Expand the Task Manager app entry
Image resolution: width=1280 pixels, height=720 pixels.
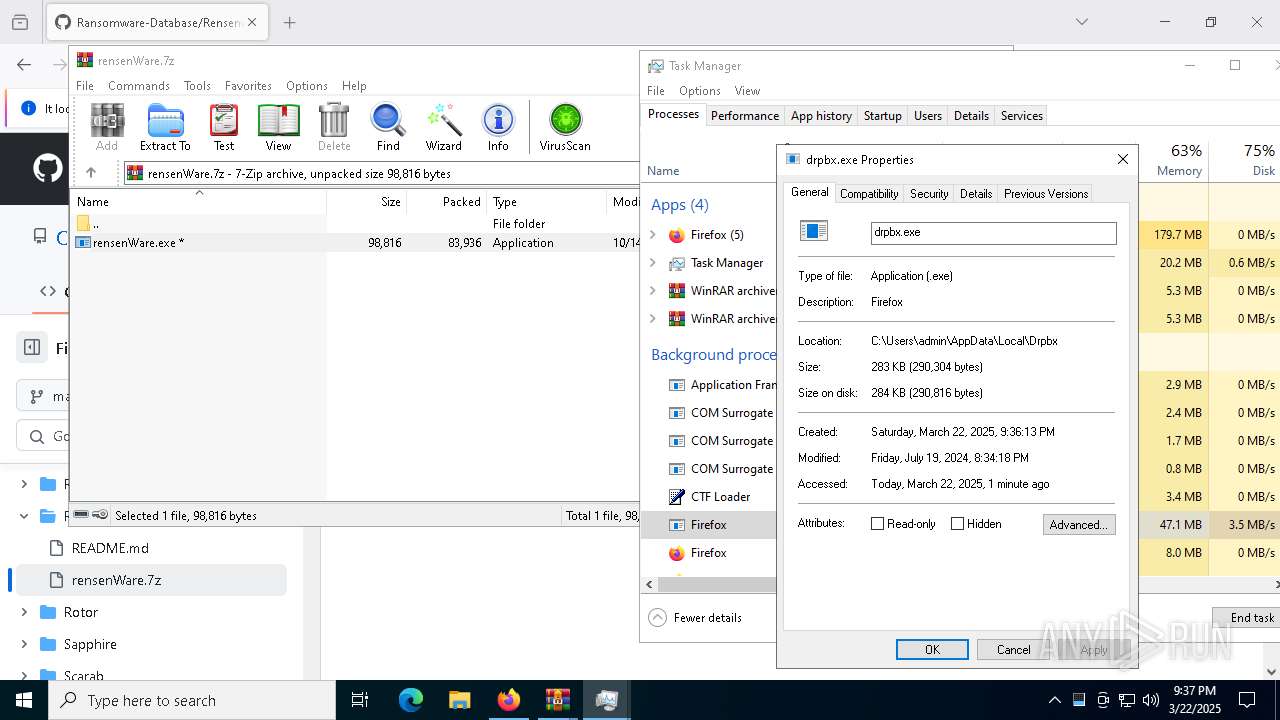click(x=653, y=263)
